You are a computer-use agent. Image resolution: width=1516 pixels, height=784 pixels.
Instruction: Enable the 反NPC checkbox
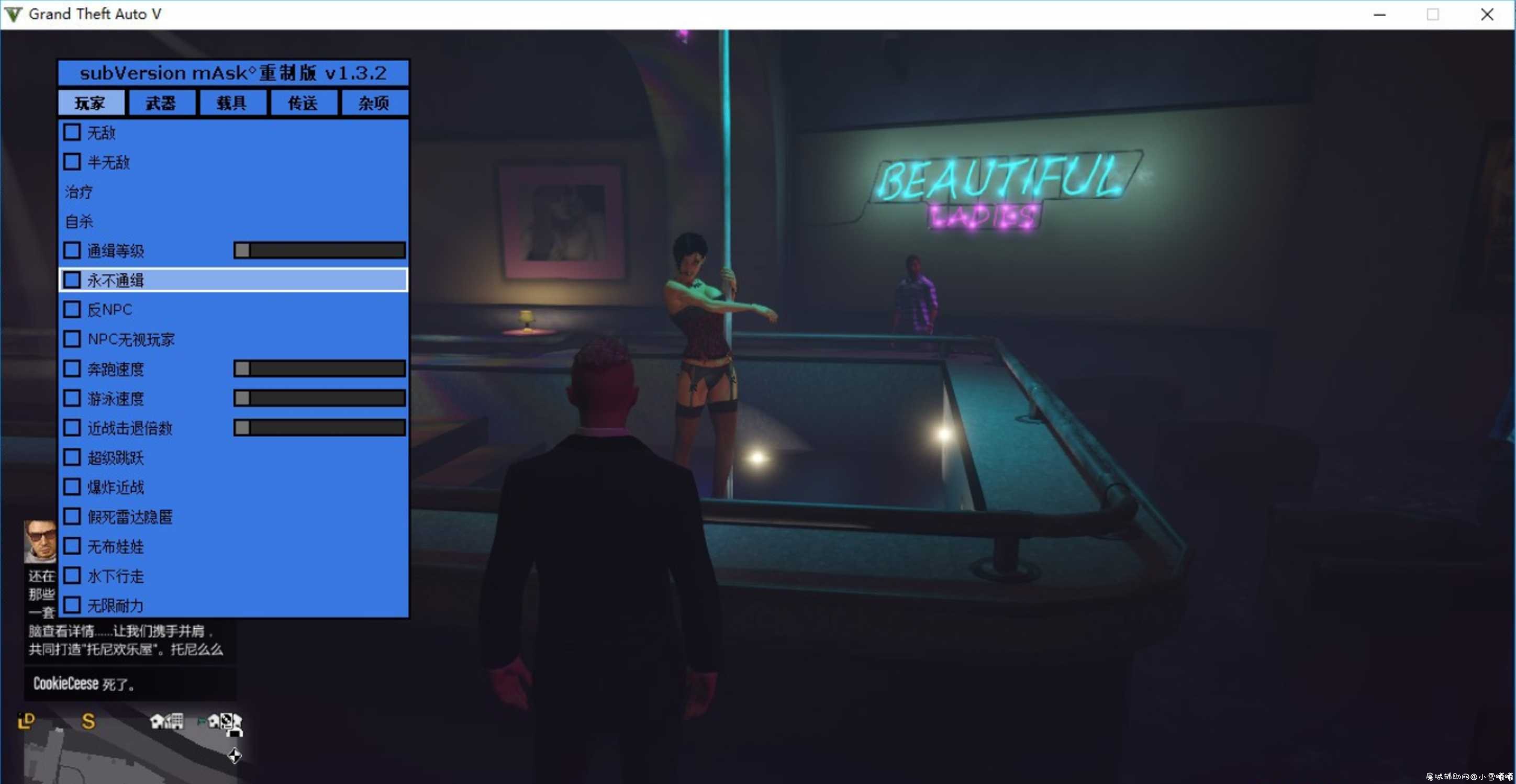72,310
